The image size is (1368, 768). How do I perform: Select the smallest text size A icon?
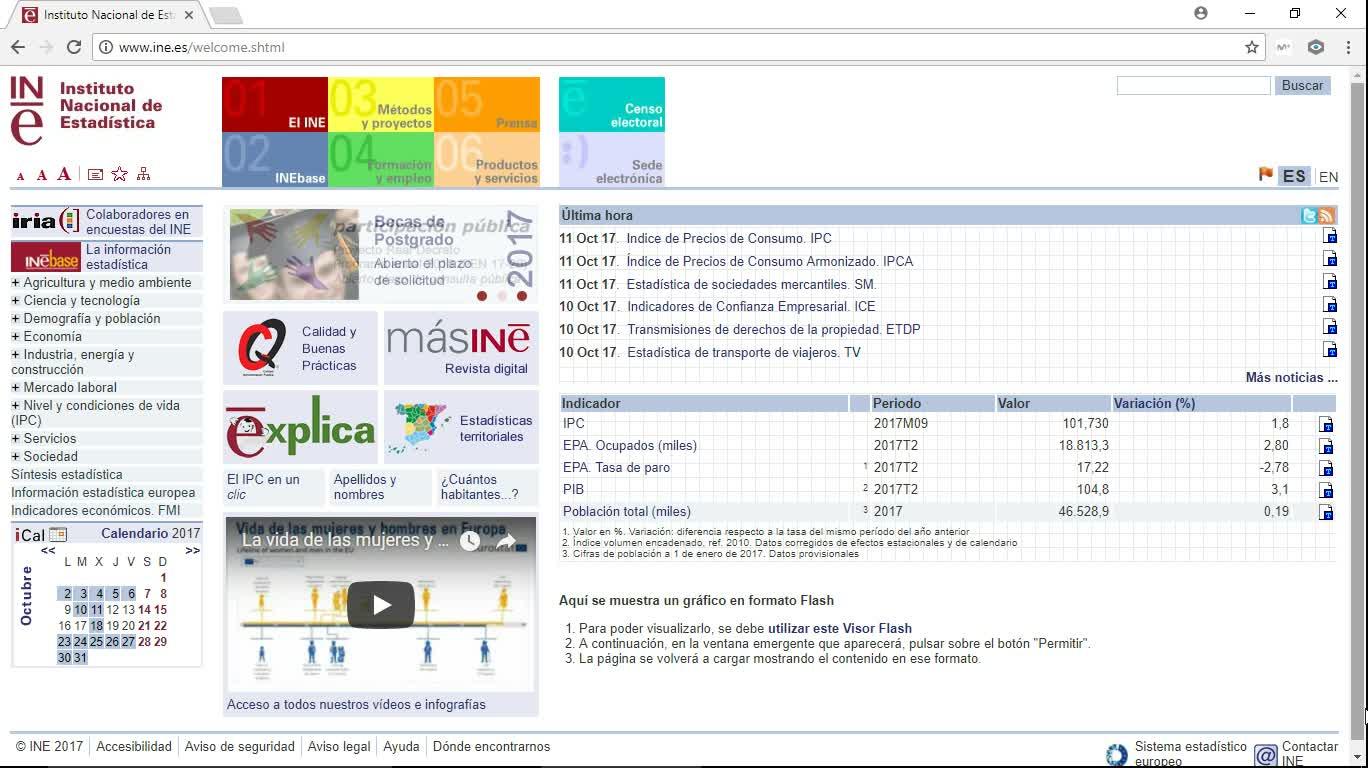(20, 176)
